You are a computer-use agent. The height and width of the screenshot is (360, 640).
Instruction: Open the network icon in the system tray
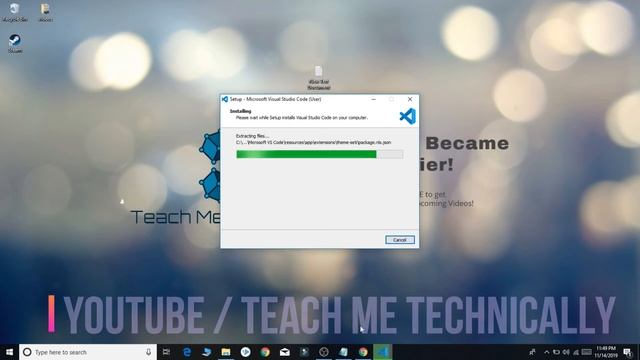tap(576, 352)
